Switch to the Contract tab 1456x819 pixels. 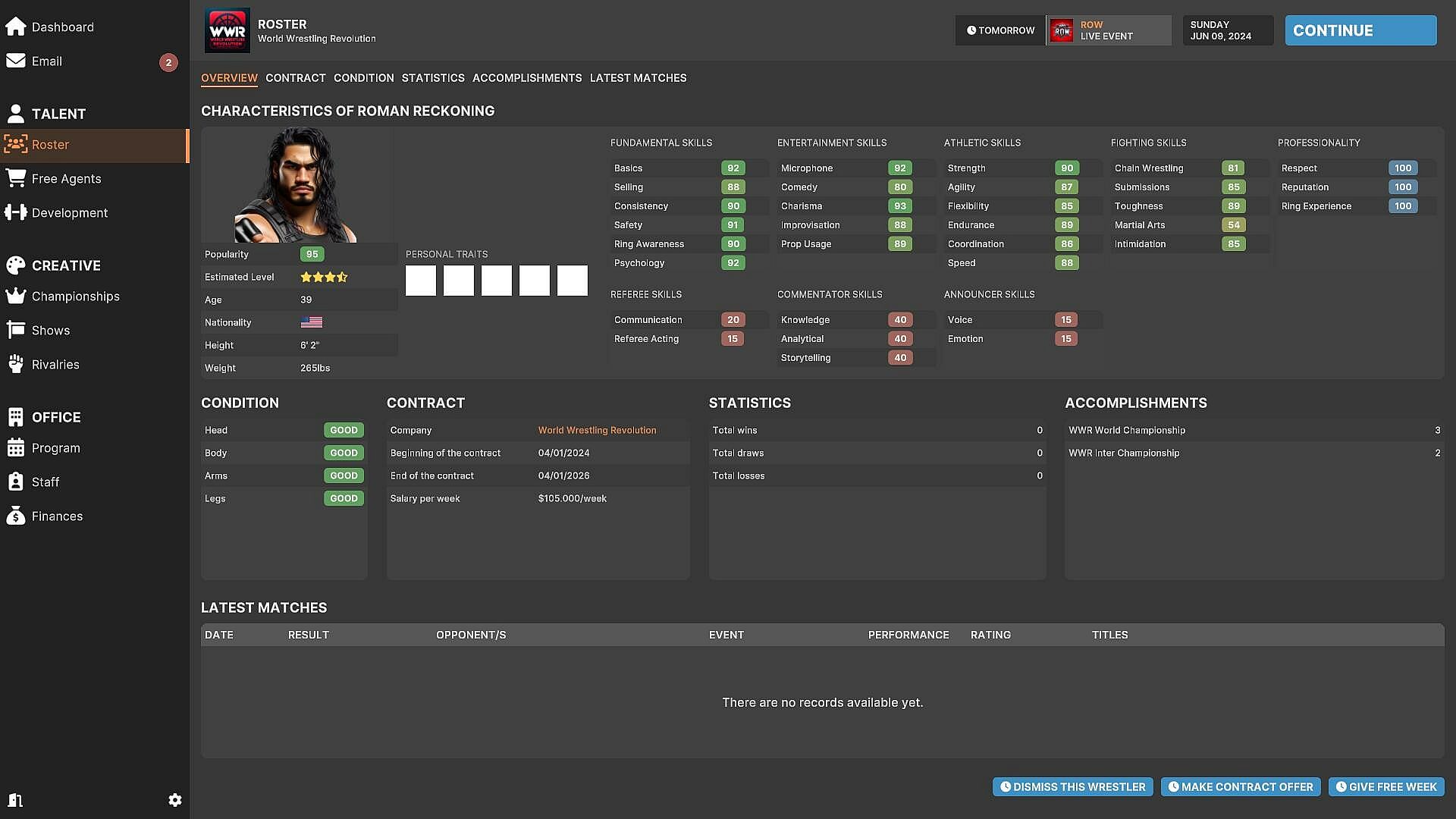295,78
